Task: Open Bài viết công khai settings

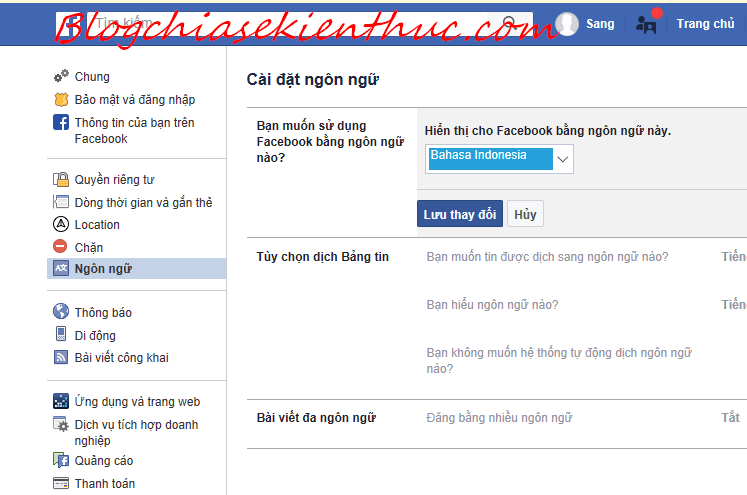Action: pyautogui.click(x=121, y=357)
